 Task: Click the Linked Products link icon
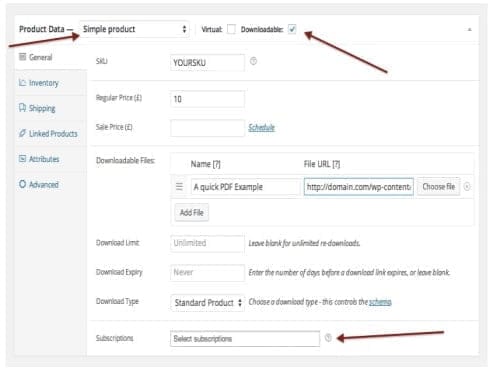[x=22, y=133]
